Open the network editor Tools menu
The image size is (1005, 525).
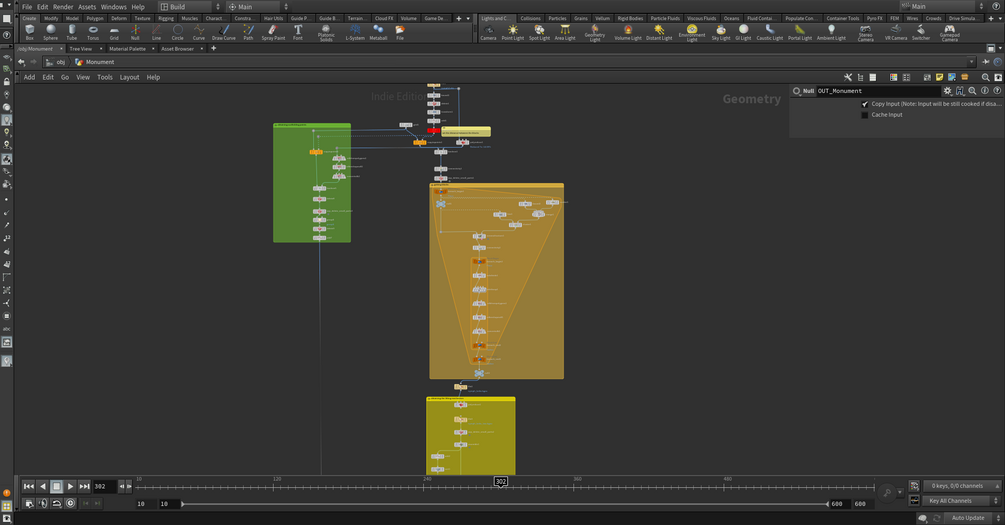click(x=104, y=77)
